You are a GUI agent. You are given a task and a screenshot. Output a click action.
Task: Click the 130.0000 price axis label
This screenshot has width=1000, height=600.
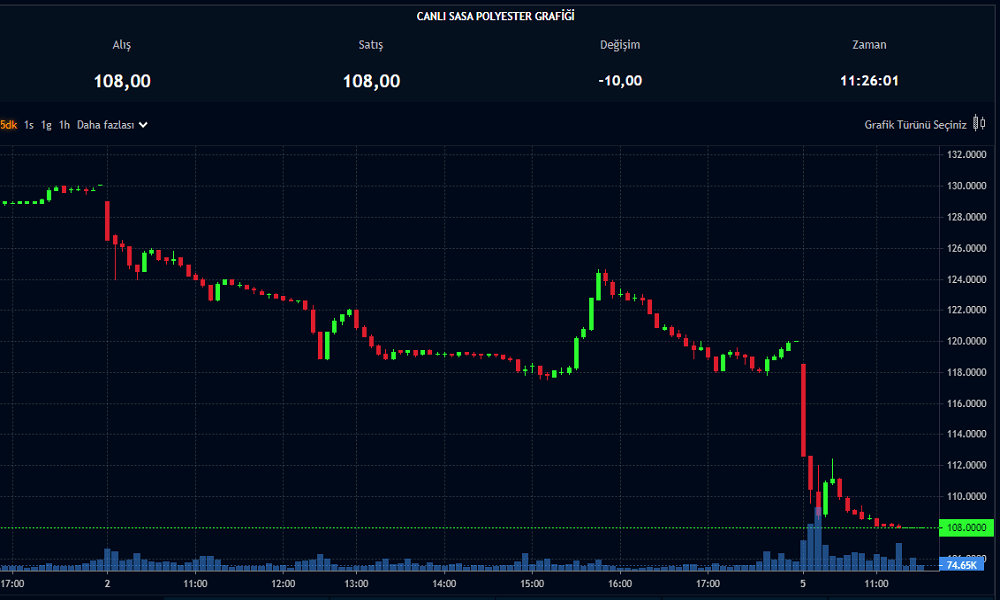click(966, 186)
